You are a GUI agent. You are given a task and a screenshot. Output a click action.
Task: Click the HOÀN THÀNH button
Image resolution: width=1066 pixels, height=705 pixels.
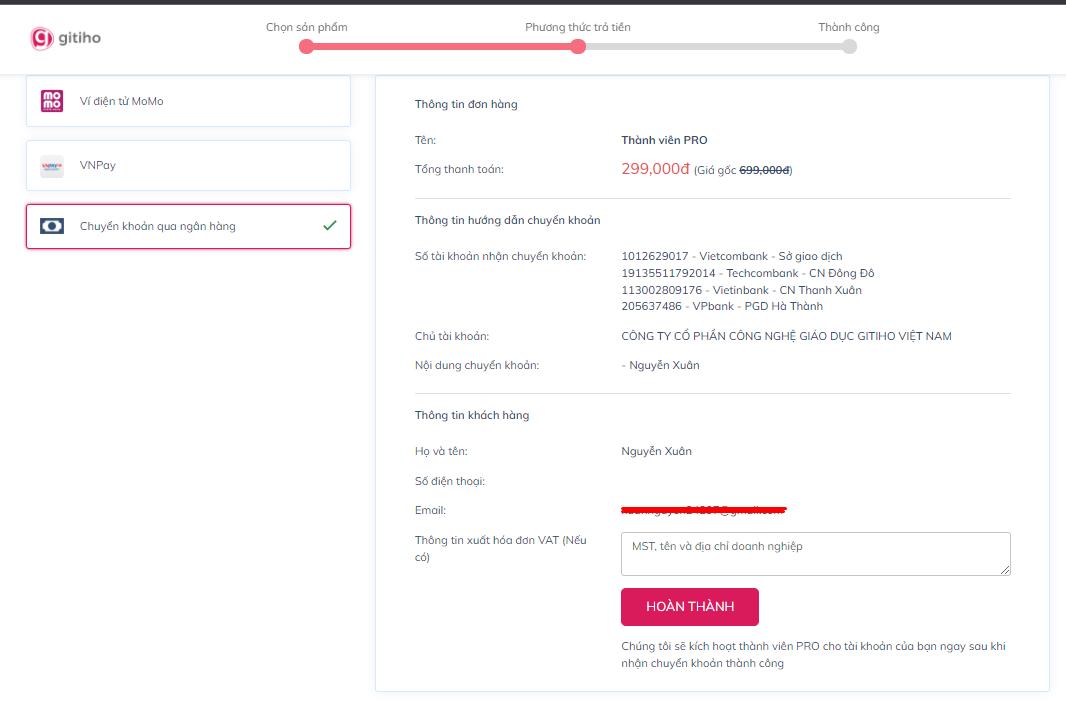coord(689,606)
